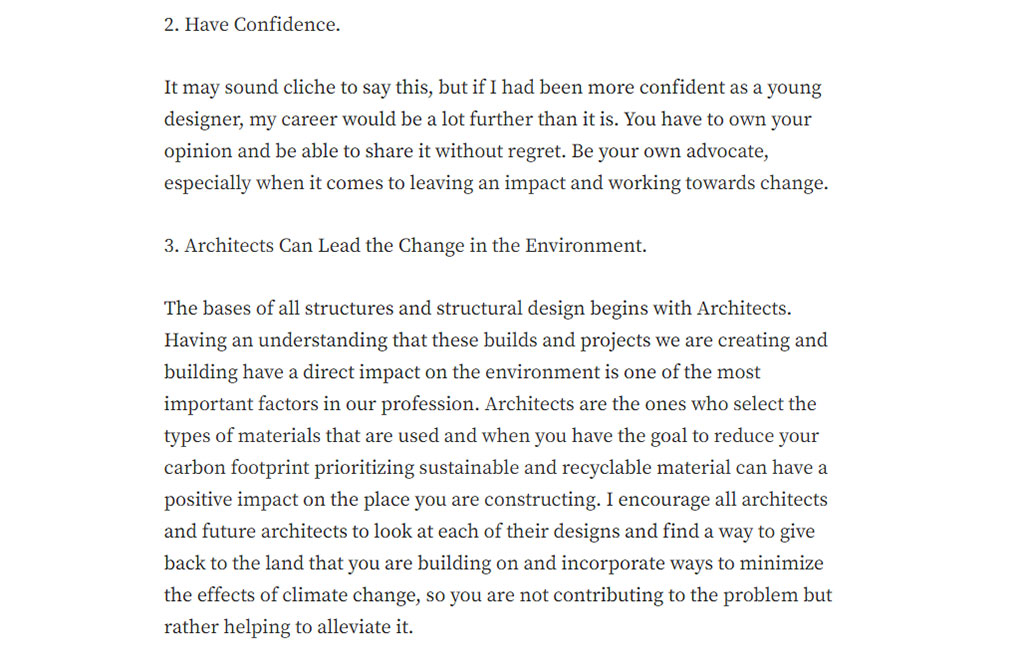Click the line starting "The bases of all structures"

(x=478, y=308)
